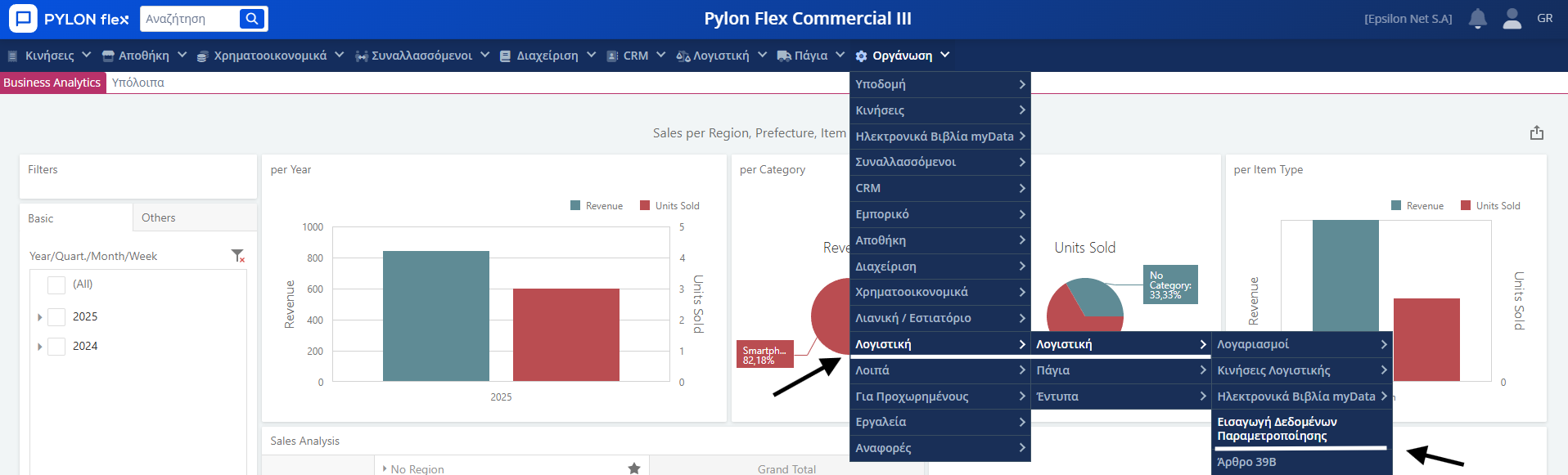Click the search input field
The width and height of the screenshot is (1568, 475).
(190, 18)
